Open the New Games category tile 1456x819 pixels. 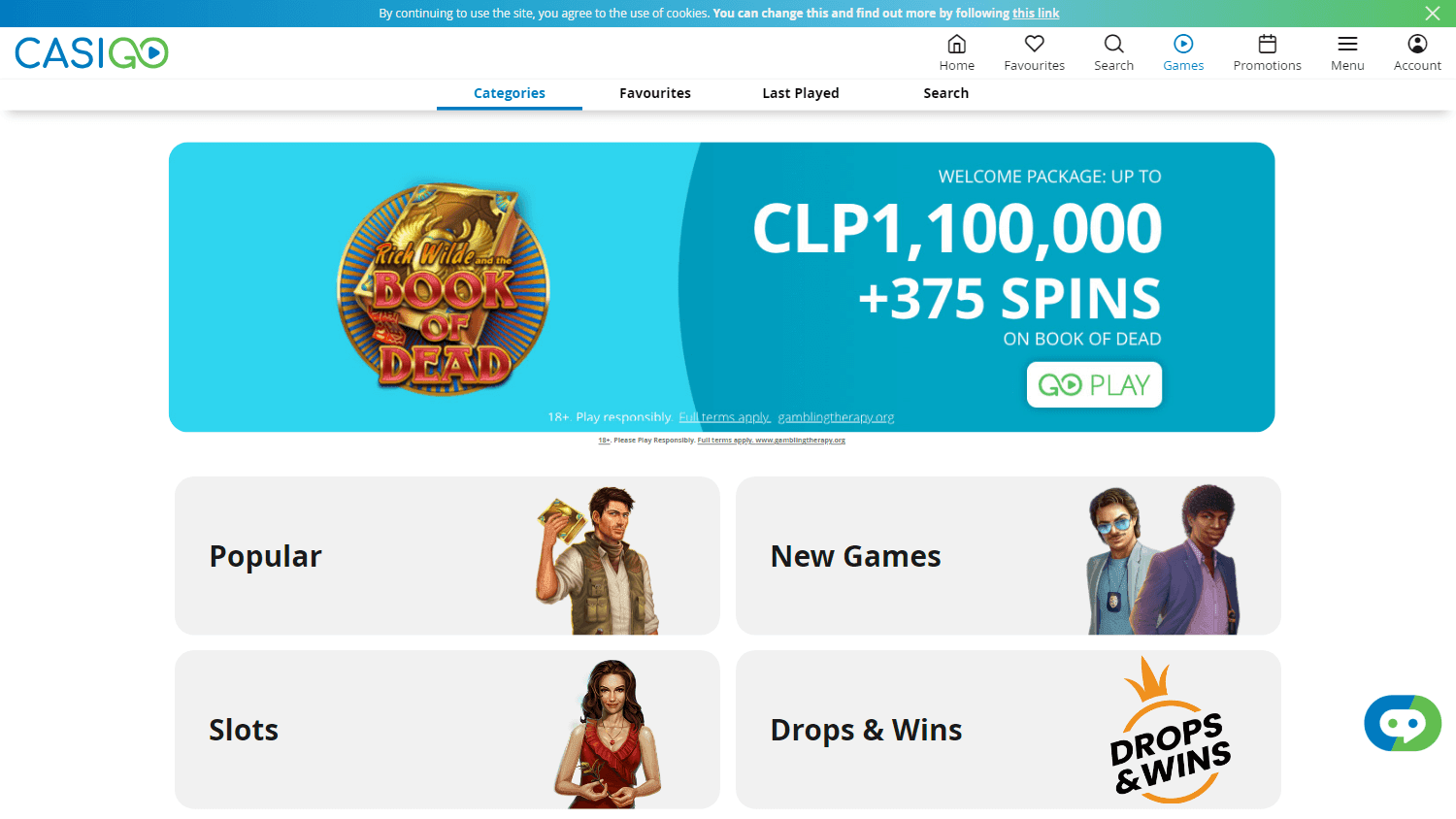pos(1009,556)
